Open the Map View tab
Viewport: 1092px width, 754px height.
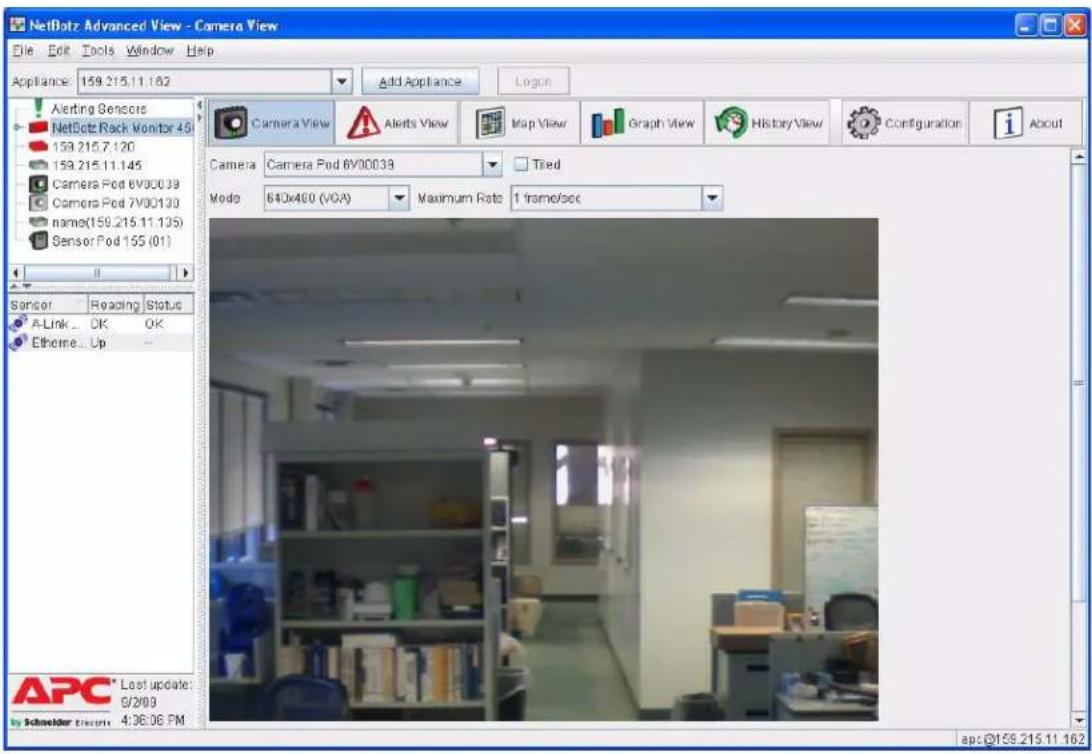(x=520, y=123)
